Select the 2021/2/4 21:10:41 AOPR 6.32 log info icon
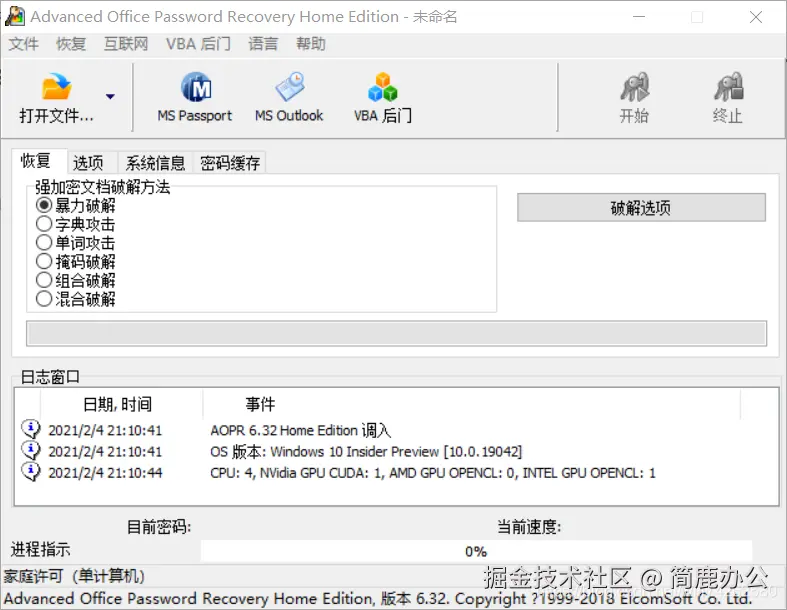This screenshot has width=787, height=610. pyautogui.click(x=31, y=430)
